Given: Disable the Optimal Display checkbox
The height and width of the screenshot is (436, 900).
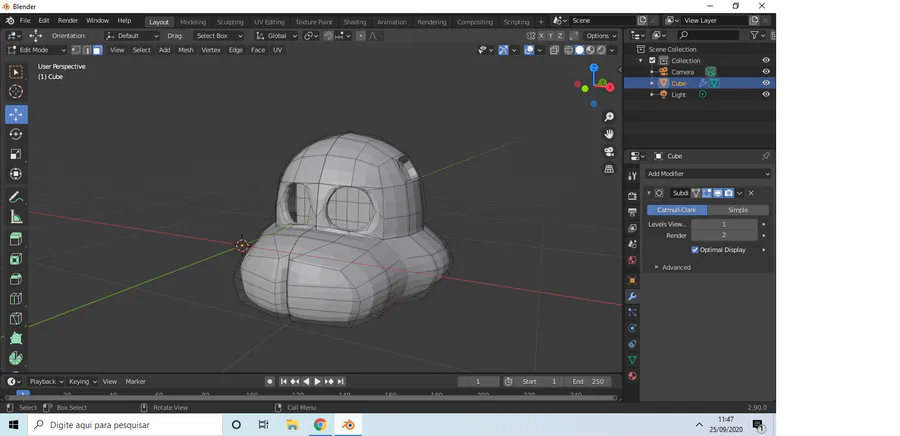Looking at the screenshot, I should pos(696,250).
